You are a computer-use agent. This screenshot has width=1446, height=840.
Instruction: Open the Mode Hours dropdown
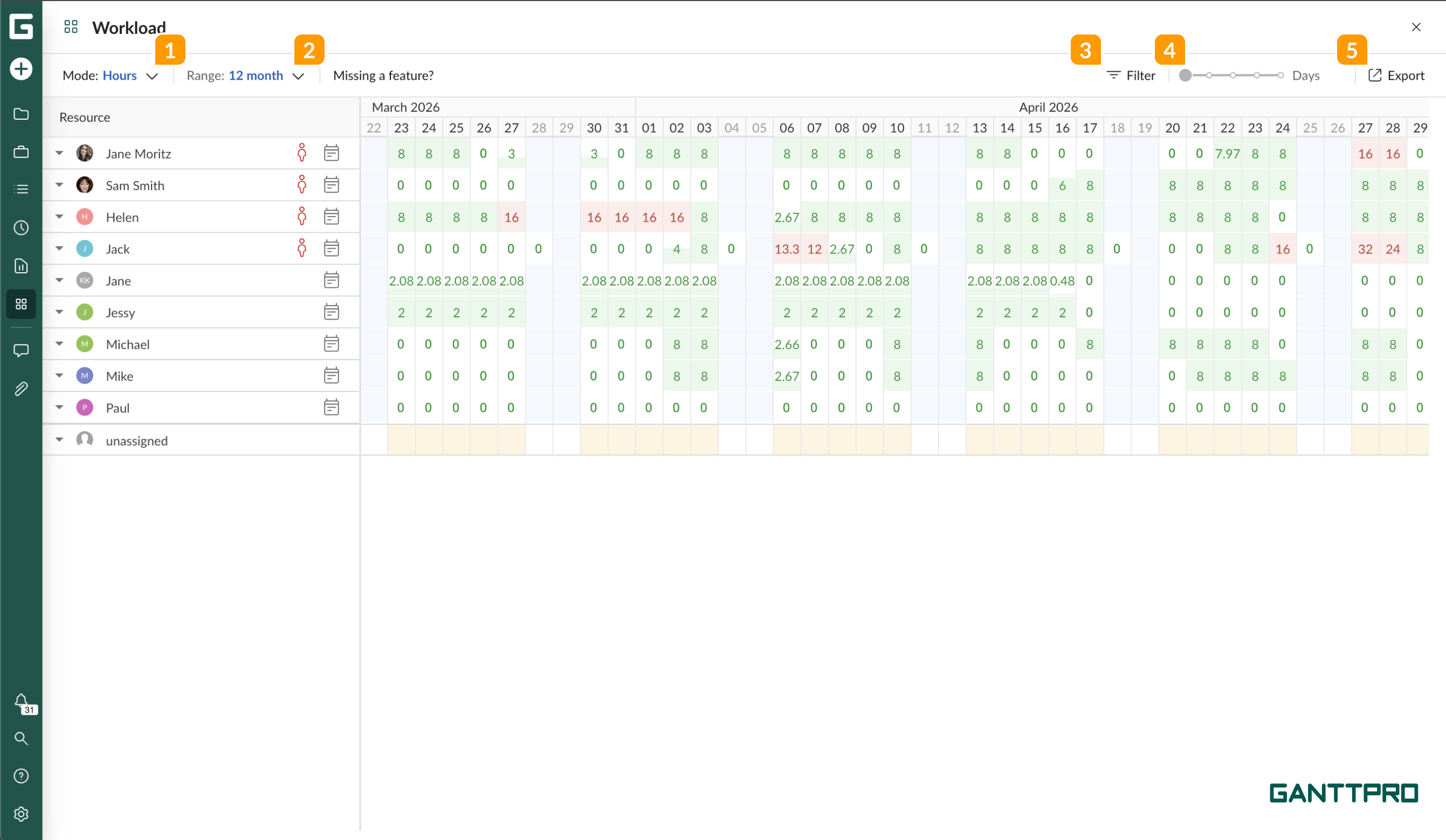click(110, 75)
